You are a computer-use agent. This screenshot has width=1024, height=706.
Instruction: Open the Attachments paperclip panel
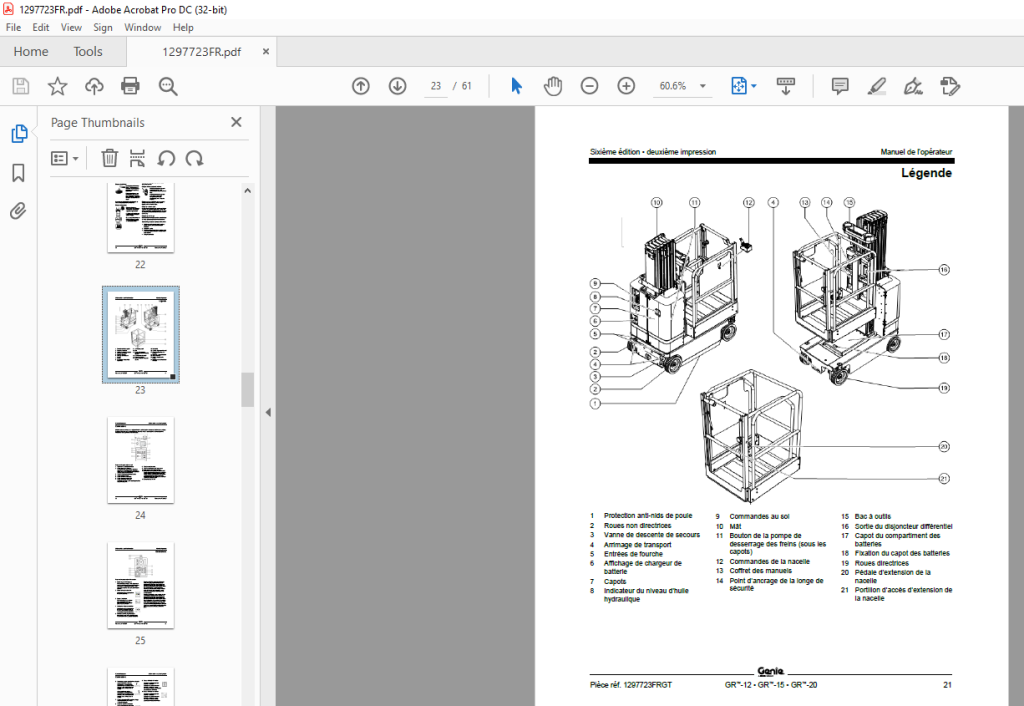tap(18, 211)
